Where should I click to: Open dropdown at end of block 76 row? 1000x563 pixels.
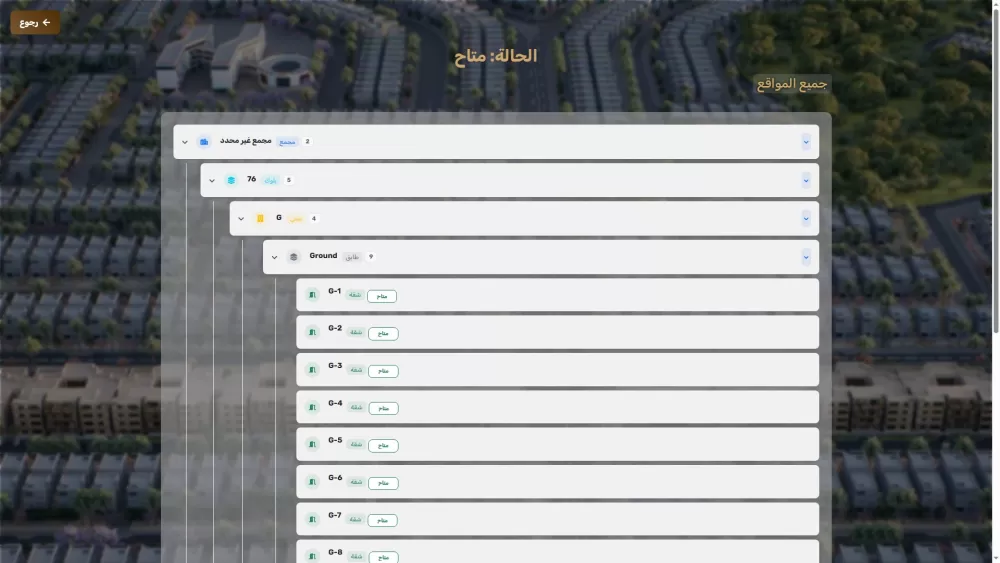pyautogui.click(x=806, y=181)
